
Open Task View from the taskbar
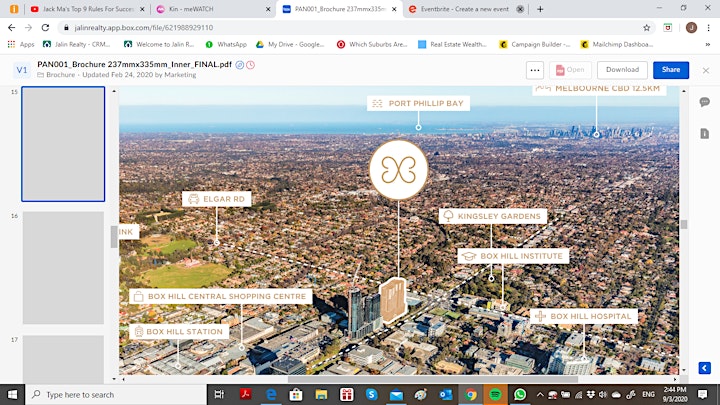coord(219,394)
